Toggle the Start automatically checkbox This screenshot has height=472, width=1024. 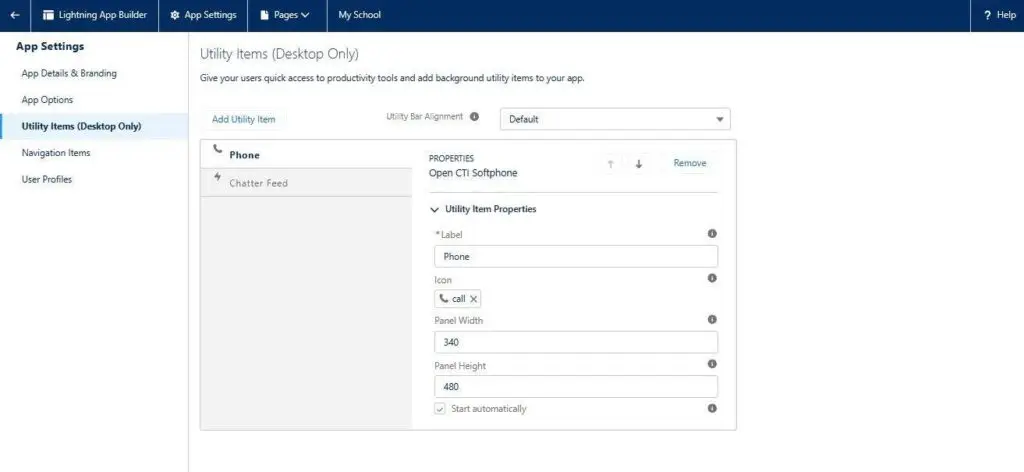click(440, 409)
